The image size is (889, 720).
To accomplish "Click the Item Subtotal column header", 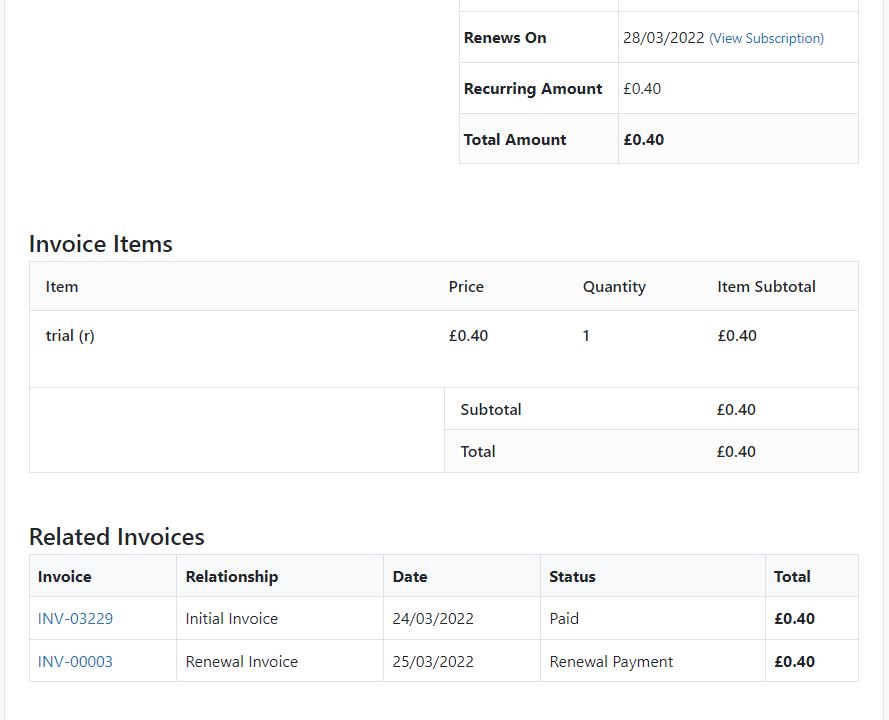I will [x=766, y=286].
